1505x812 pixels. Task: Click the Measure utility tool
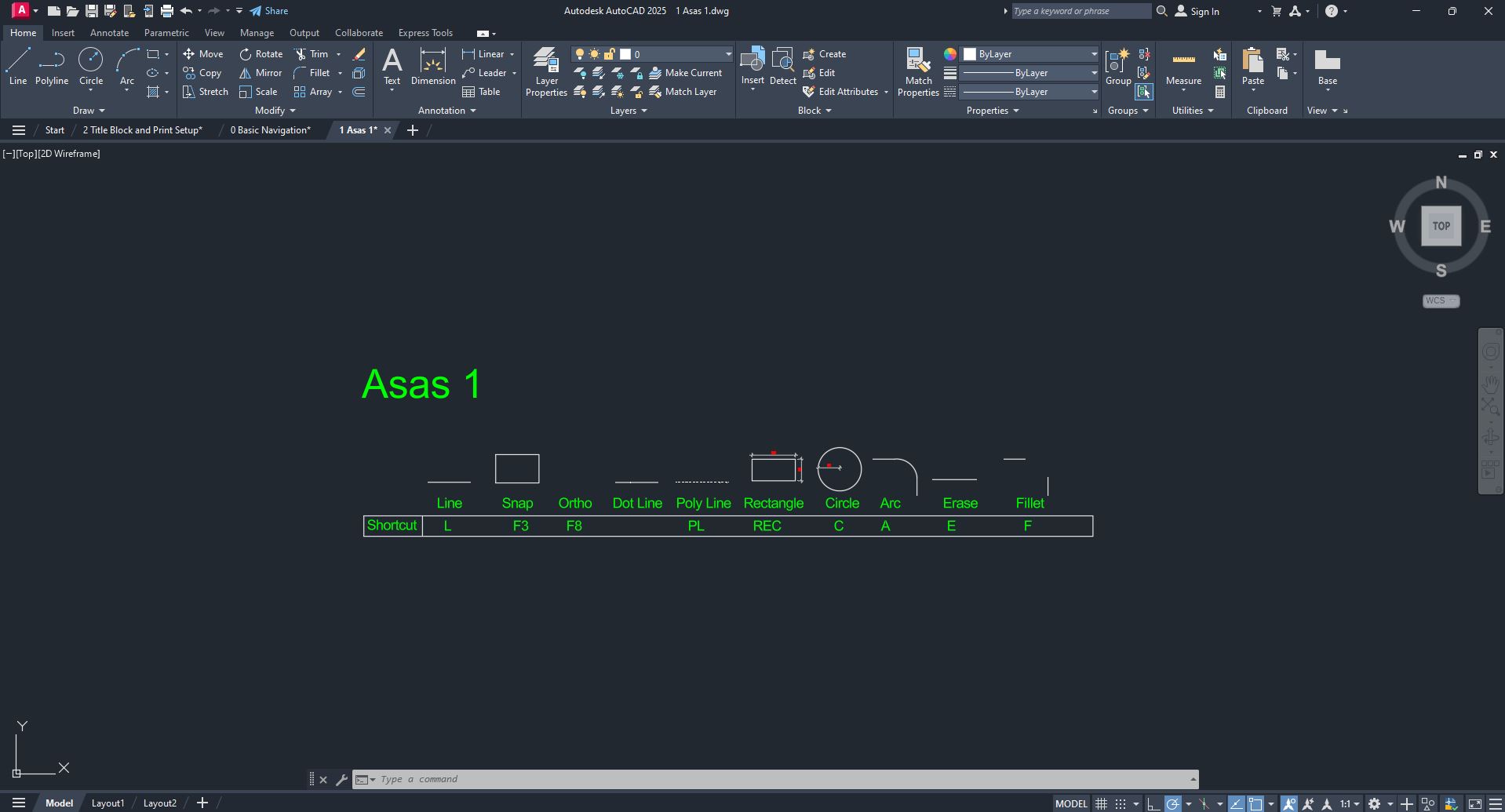click(x=1183, y=66)
